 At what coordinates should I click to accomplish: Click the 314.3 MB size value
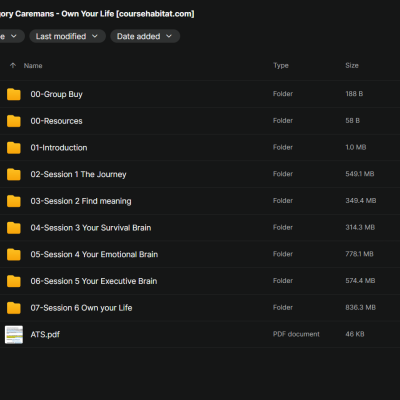click(360, 227)
